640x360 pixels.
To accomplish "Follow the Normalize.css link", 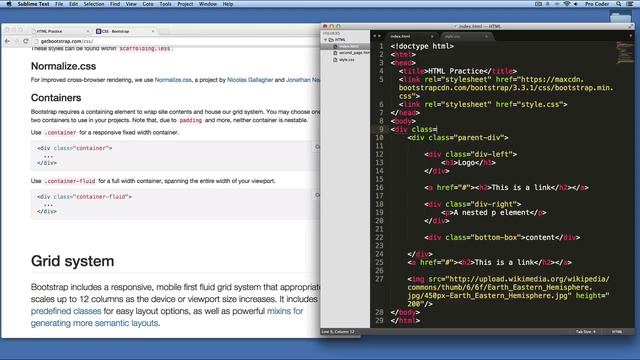I will (173, 80).
